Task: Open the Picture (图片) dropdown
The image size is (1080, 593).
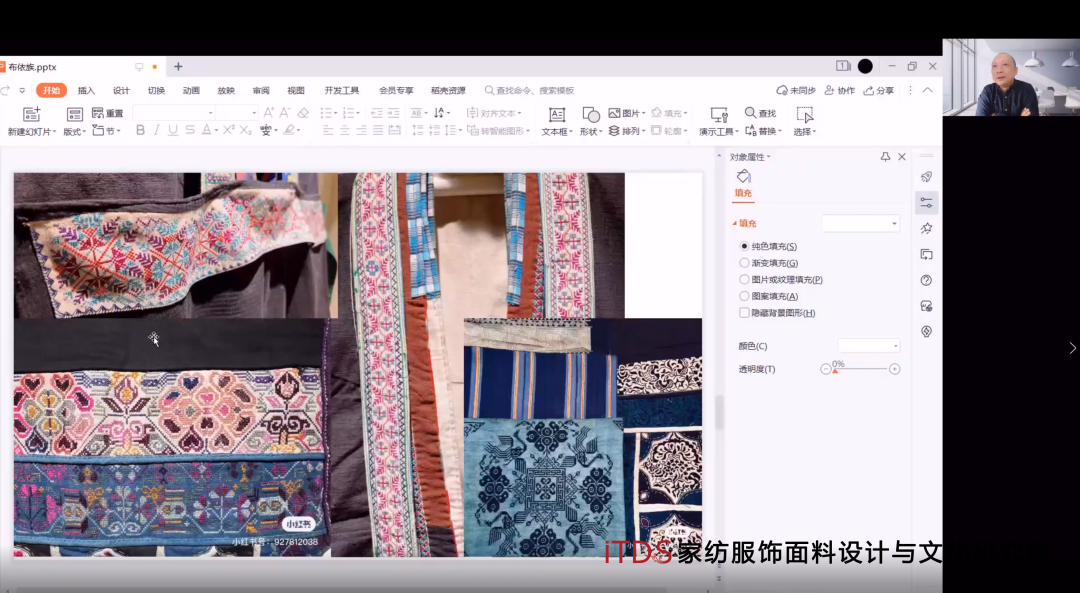Action: click(627, 113)
